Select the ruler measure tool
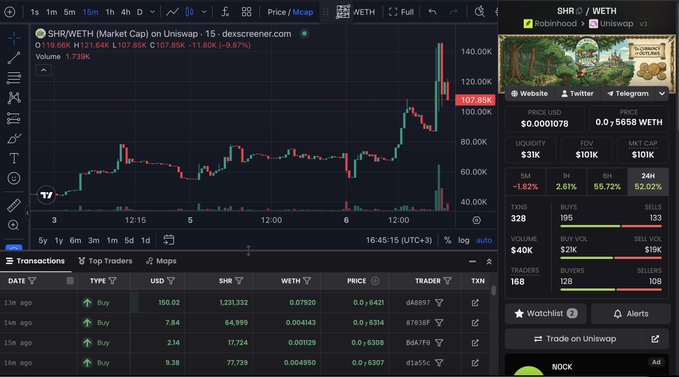 point(14,205)
